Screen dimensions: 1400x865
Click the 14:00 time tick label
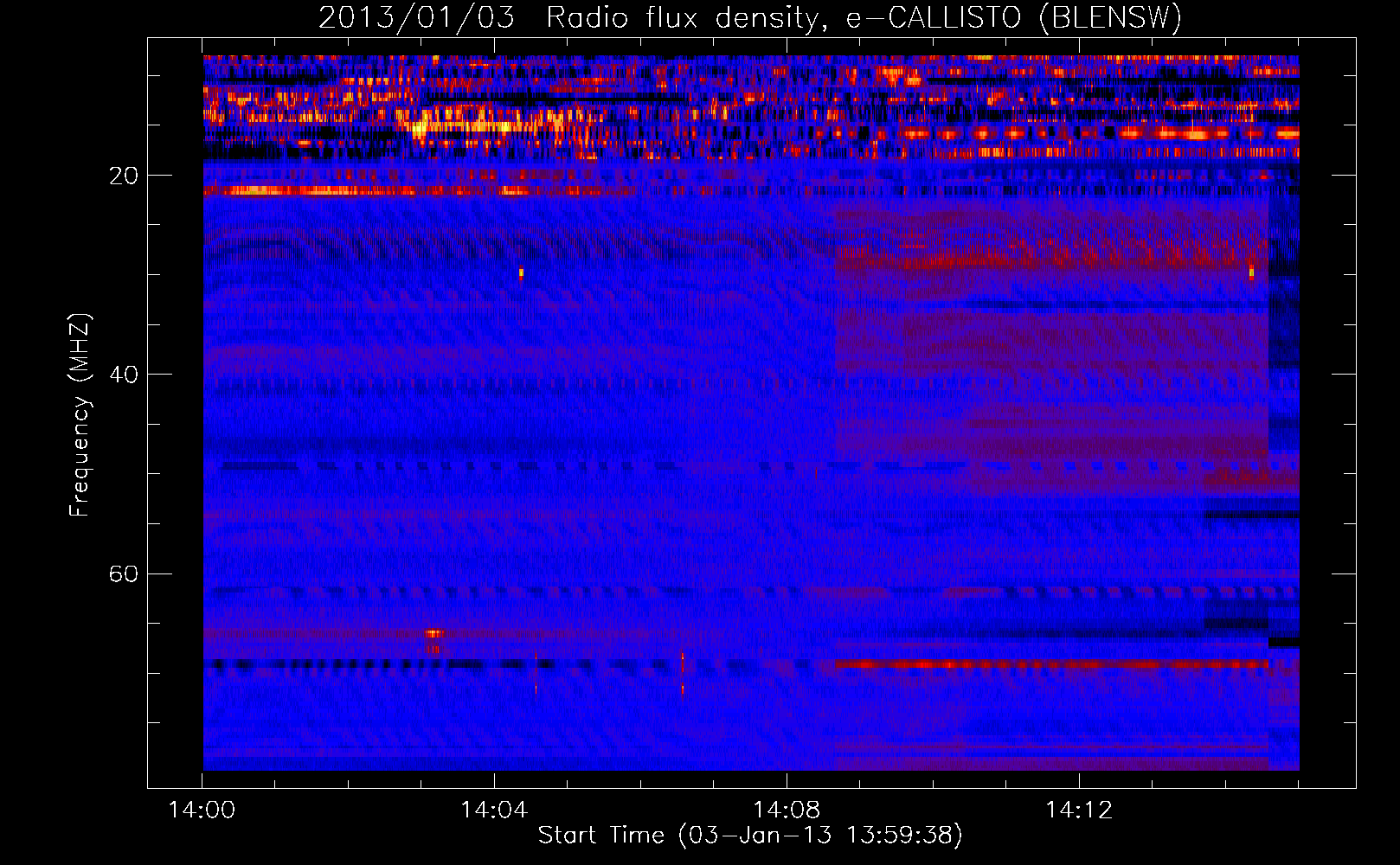tap(202, 811)
